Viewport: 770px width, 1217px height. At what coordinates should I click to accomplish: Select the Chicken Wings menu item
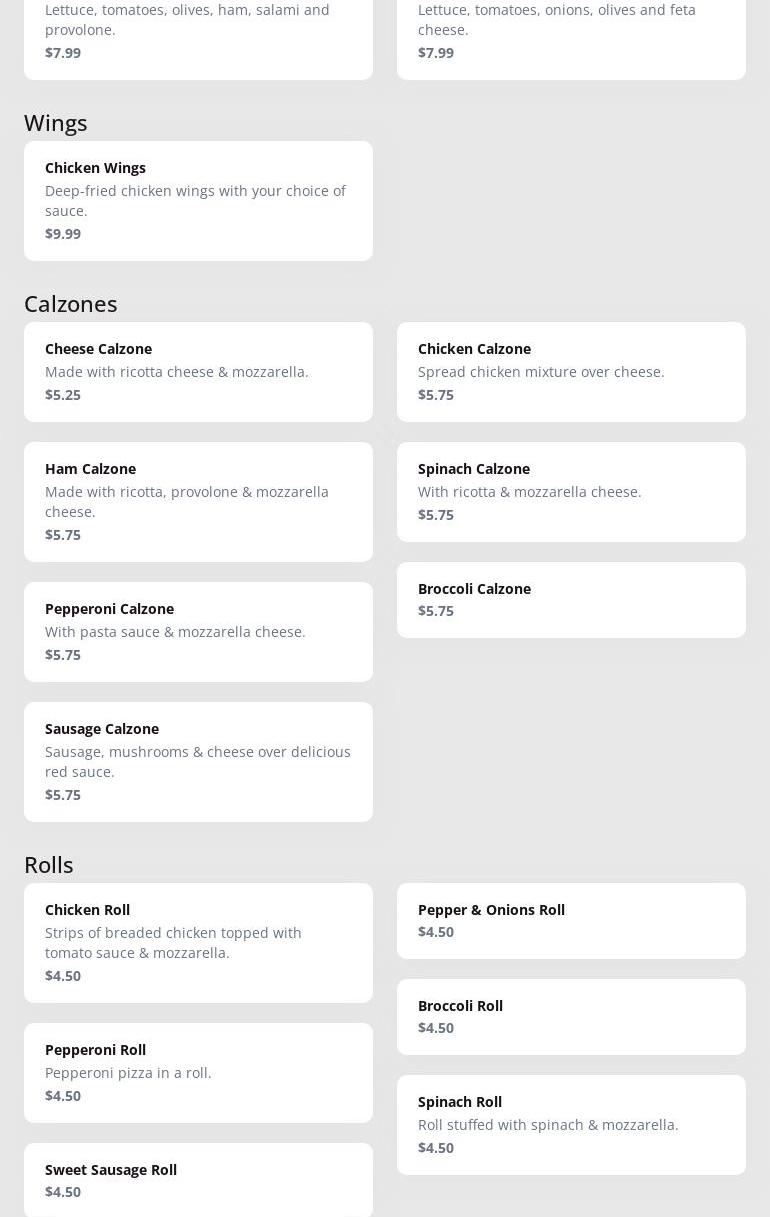click(x=198, y=201)
